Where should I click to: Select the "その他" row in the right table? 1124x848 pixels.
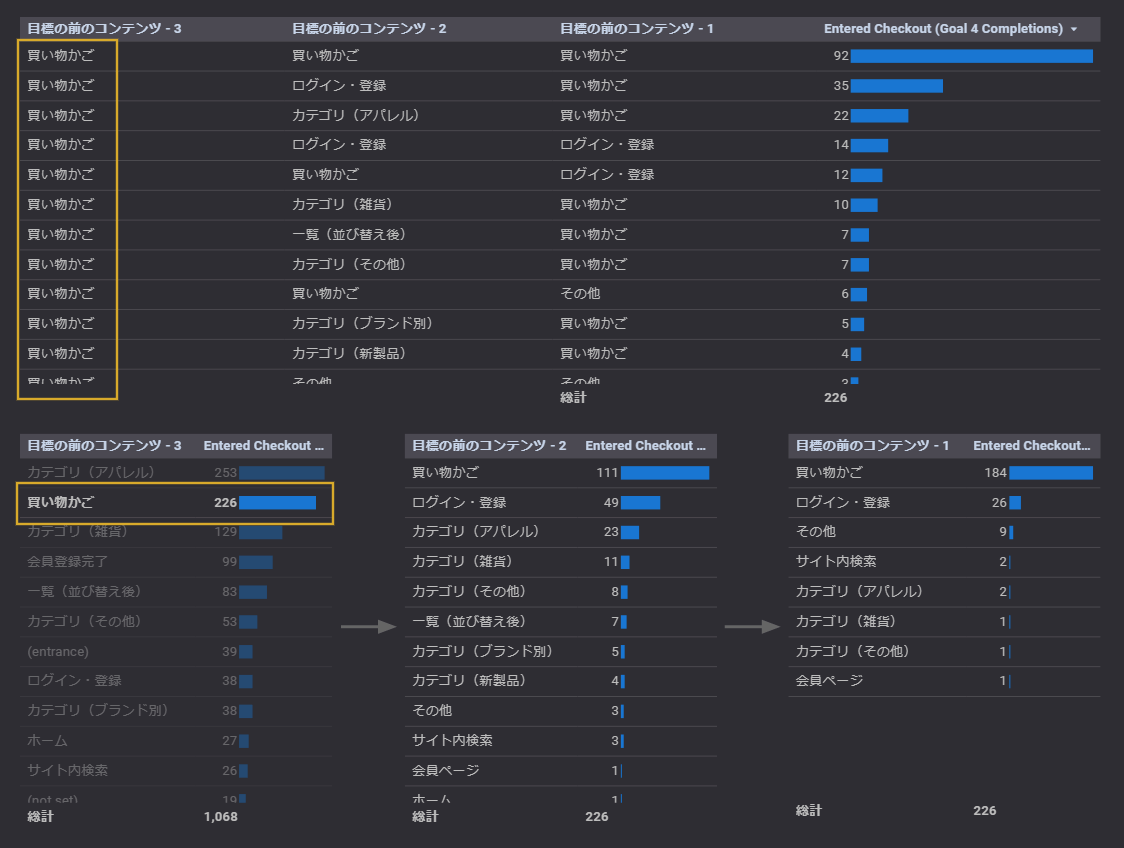click(815, 532)
